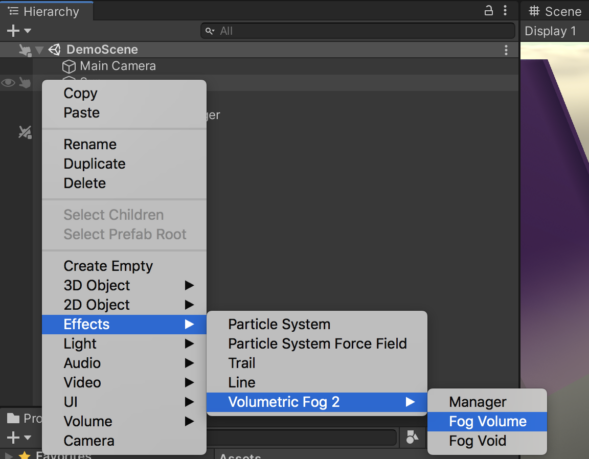Choose Delete from context menu

pyautogui.click(x=124, y=183)
